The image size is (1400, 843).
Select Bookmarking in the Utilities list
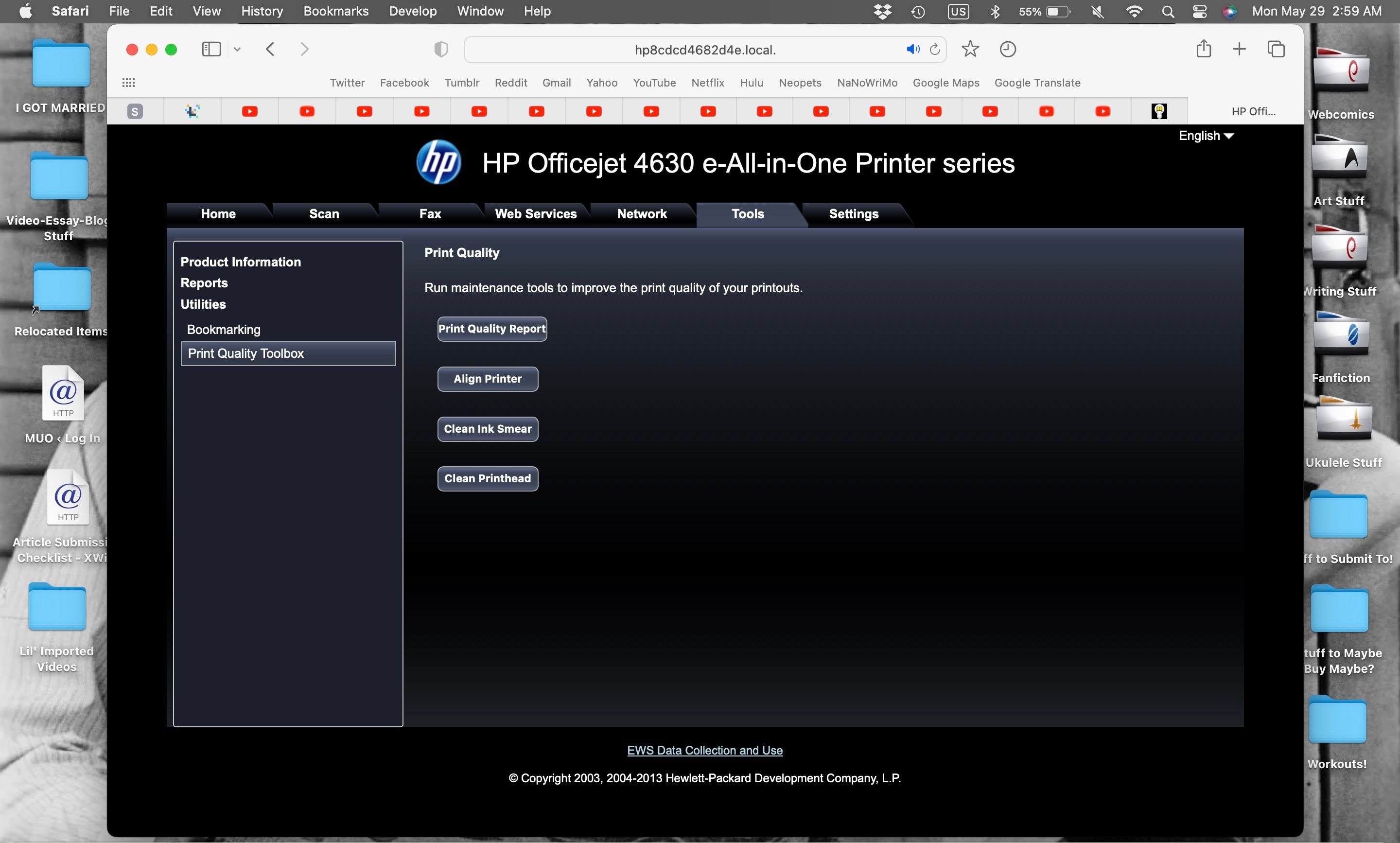[224, 330]
